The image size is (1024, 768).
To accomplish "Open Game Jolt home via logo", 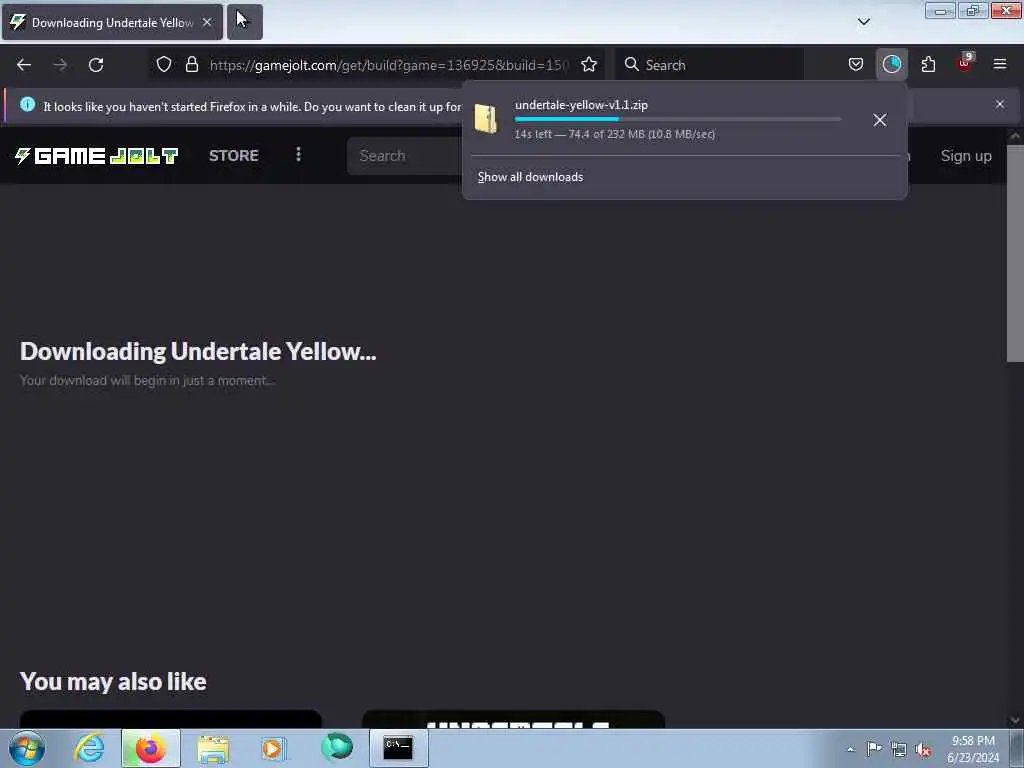I will [97, 155].
